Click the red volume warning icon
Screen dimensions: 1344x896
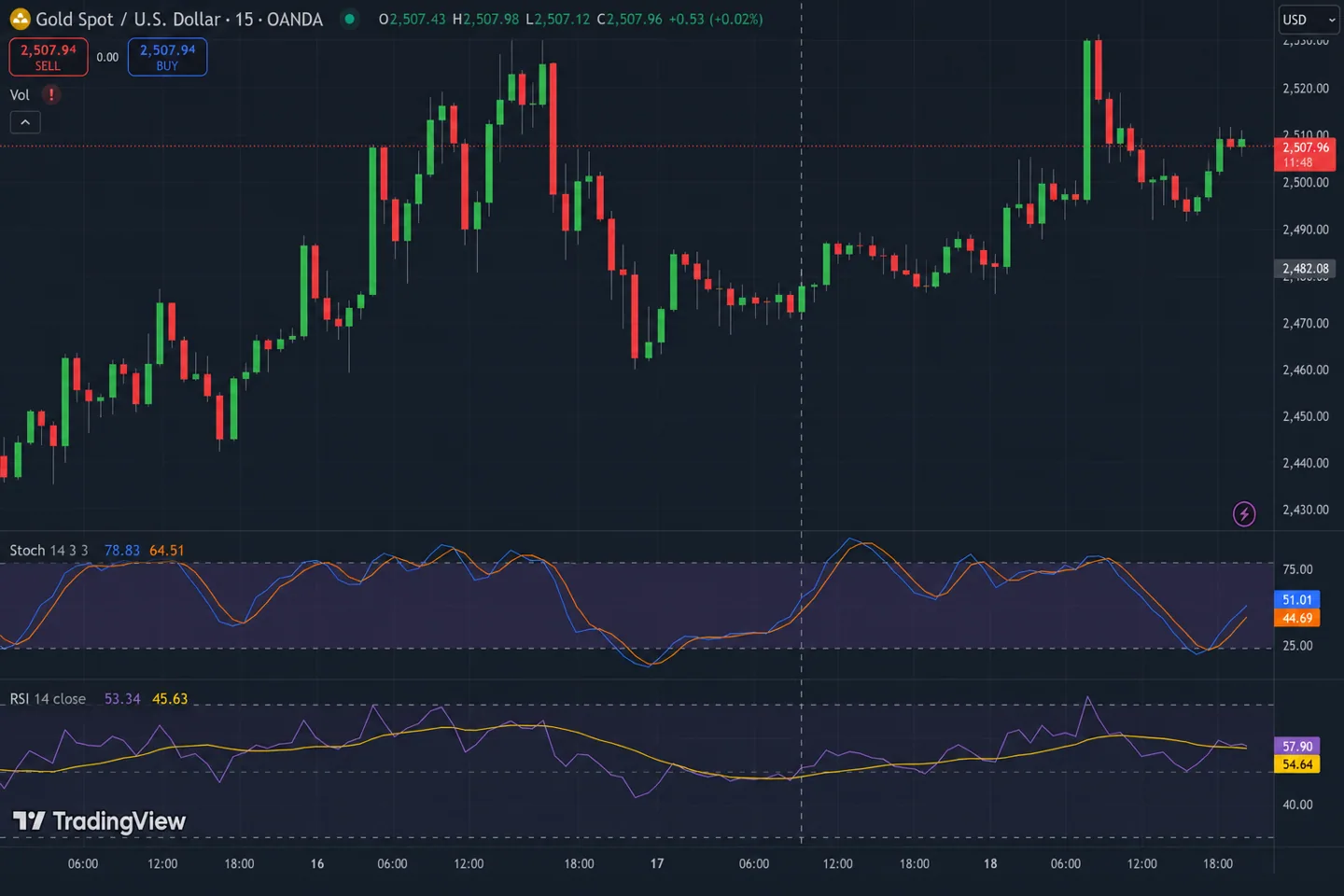[51, 94]
